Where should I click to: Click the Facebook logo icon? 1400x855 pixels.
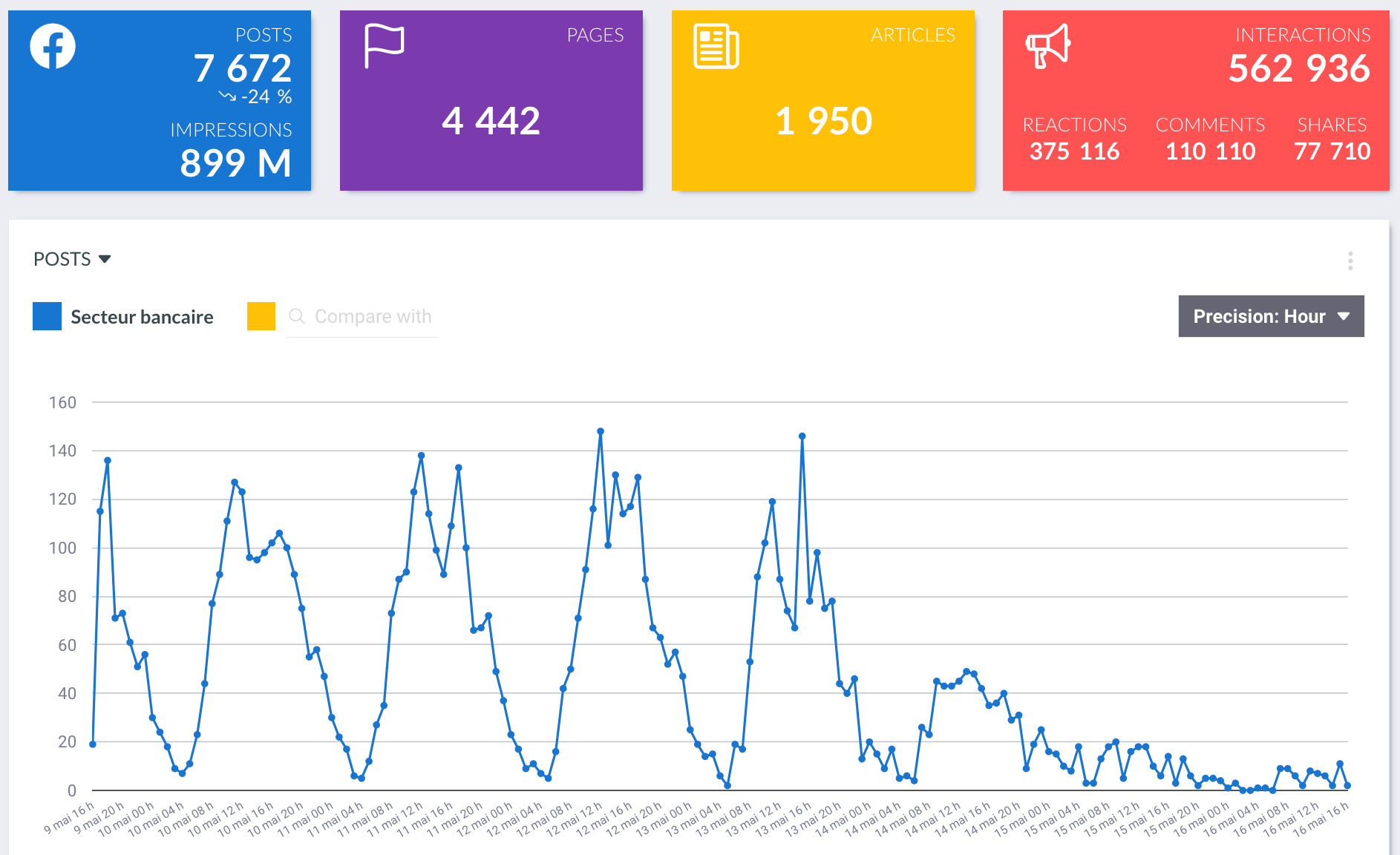[53, 46]
